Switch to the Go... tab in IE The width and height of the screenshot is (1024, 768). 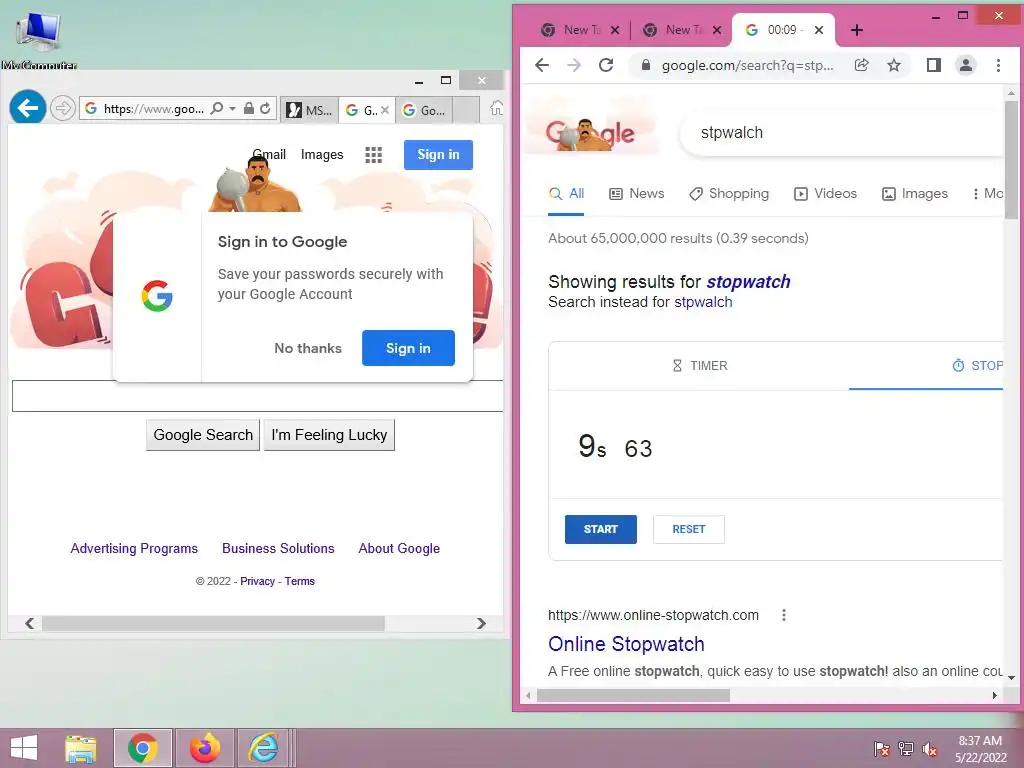point(424,110)
